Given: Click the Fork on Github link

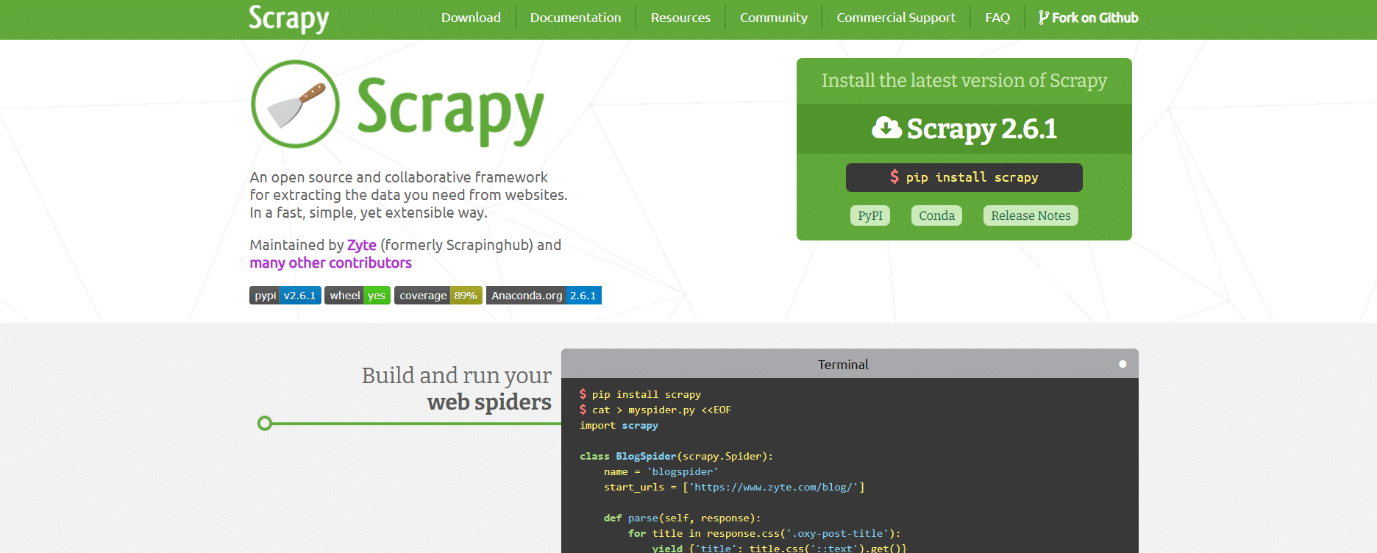Looking at the screenshot, I should [1088, 18].
